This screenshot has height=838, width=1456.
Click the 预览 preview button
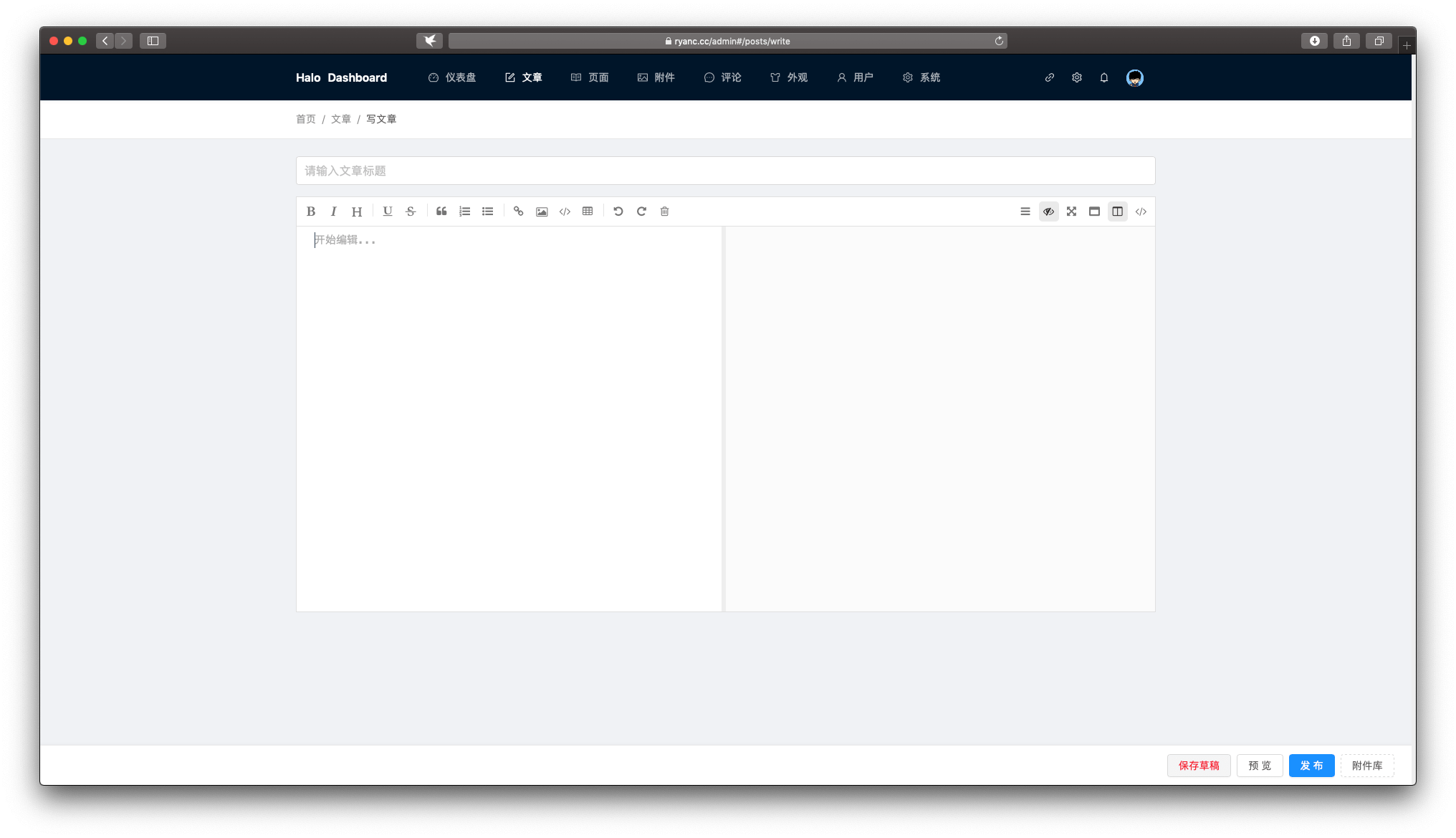1260,766
